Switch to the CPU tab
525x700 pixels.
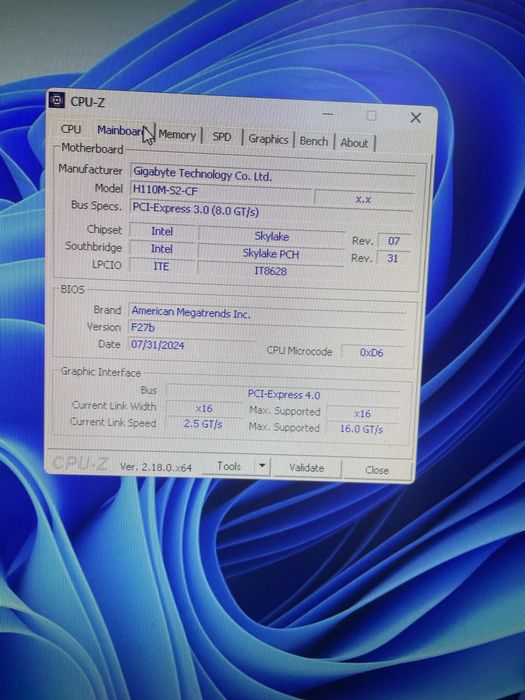click(71, 129)
